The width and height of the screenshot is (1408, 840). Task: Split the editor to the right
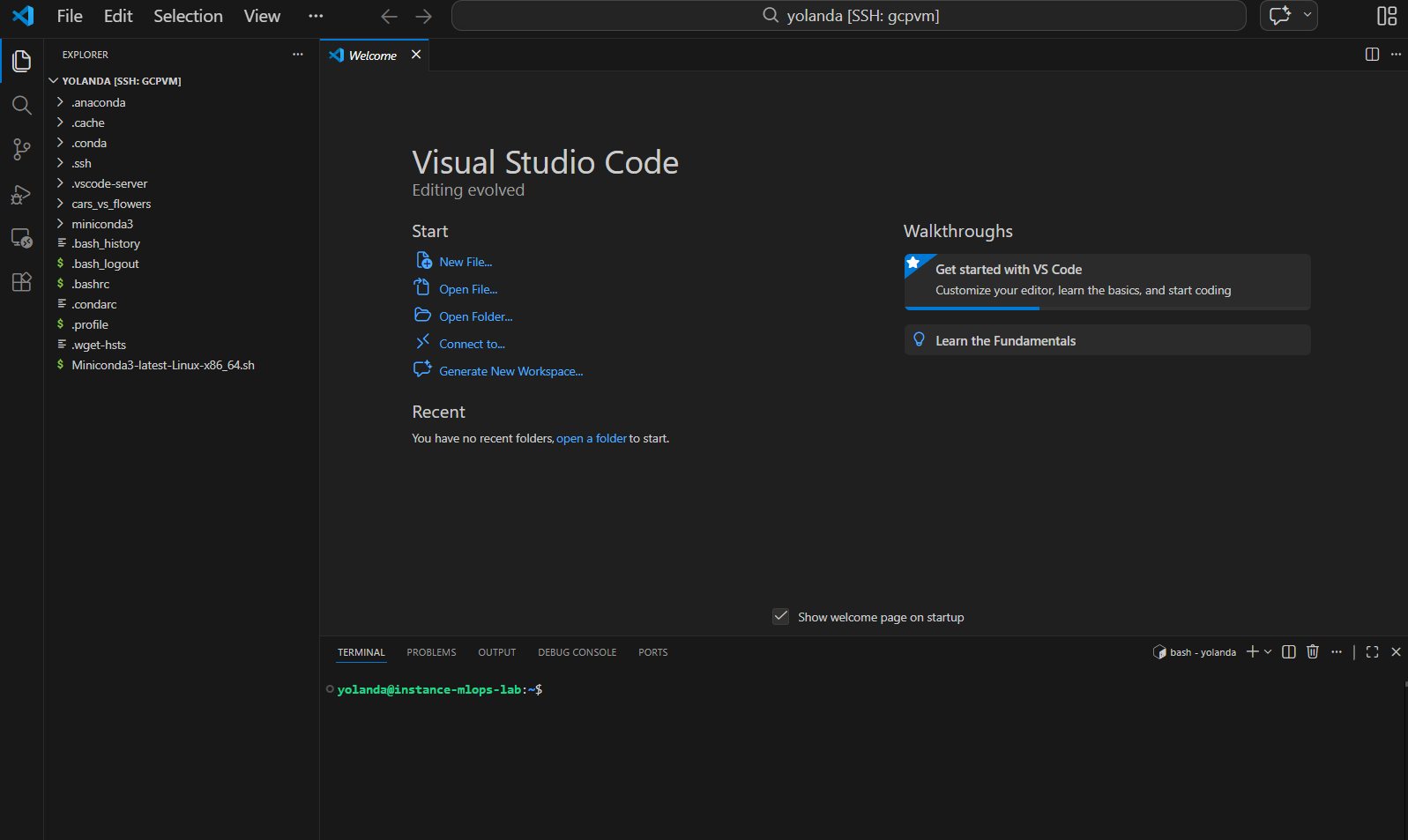point(1372,55)
